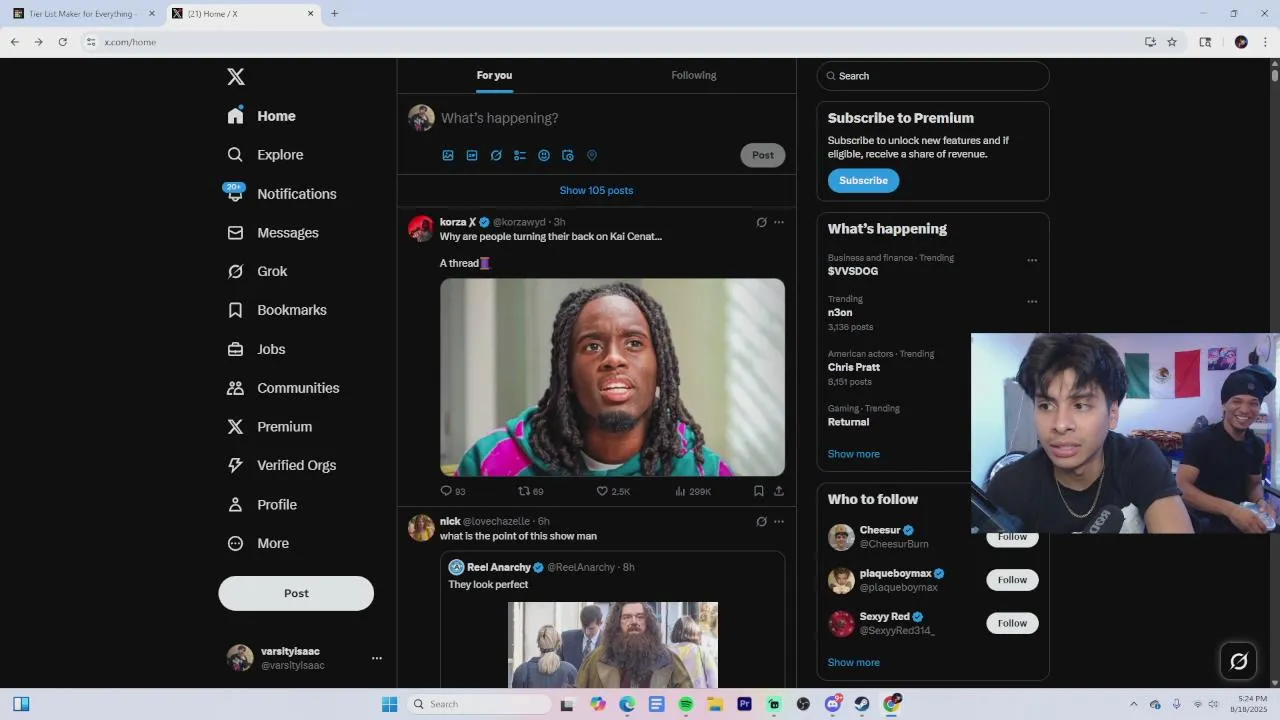Follow plaqueboymax

[1012, 580]
